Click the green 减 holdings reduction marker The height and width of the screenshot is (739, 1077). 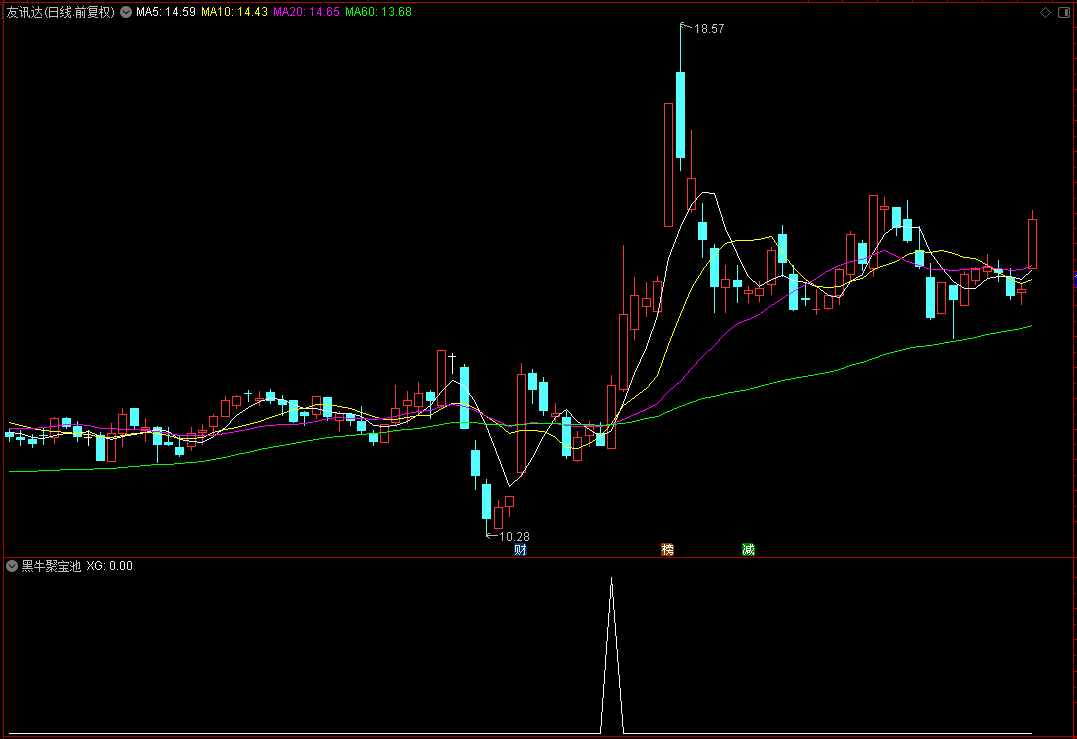pos(748,549)
